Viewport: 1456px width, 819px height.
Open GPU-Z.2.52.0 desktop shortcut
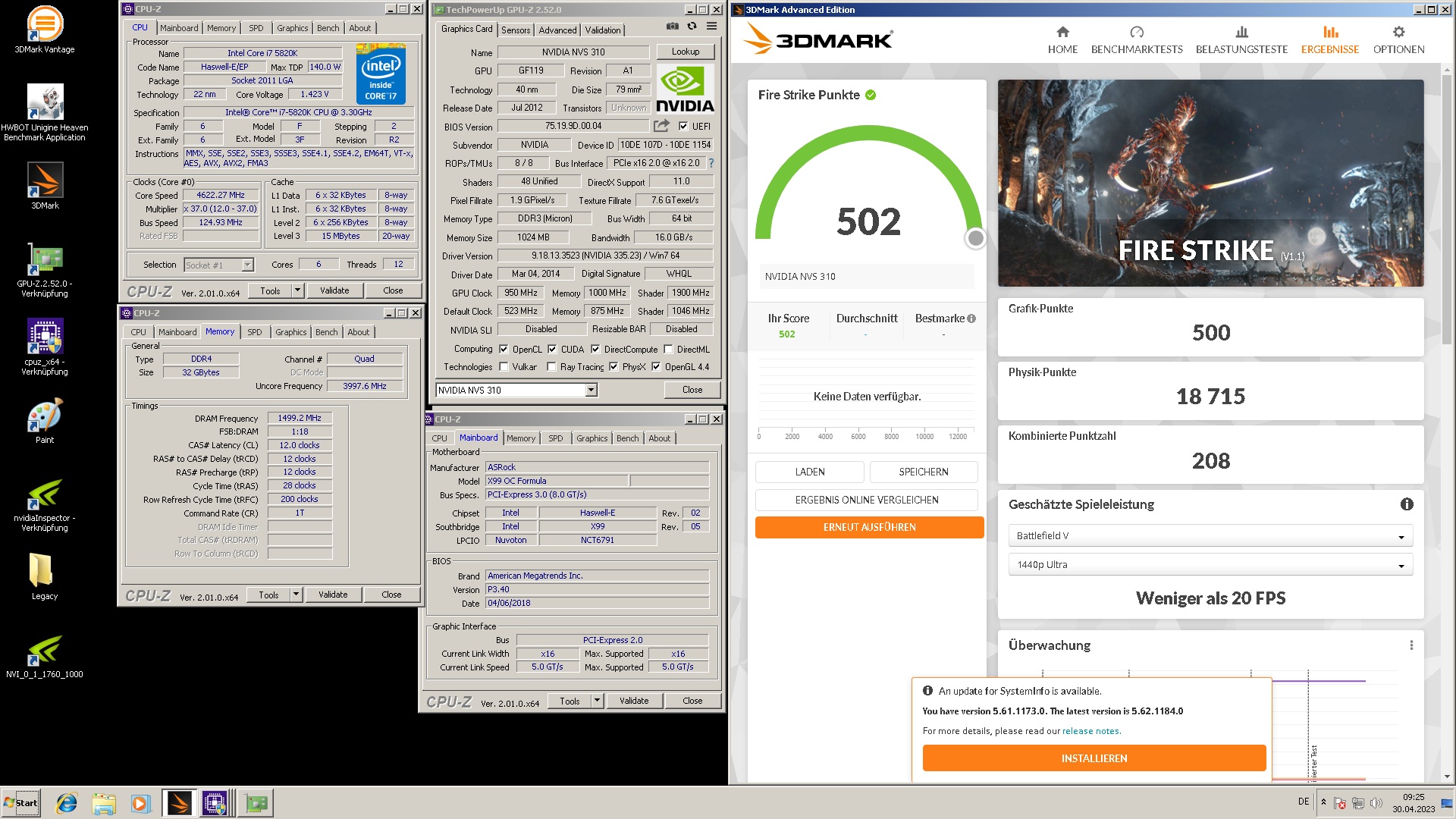[x=45, y=270]
